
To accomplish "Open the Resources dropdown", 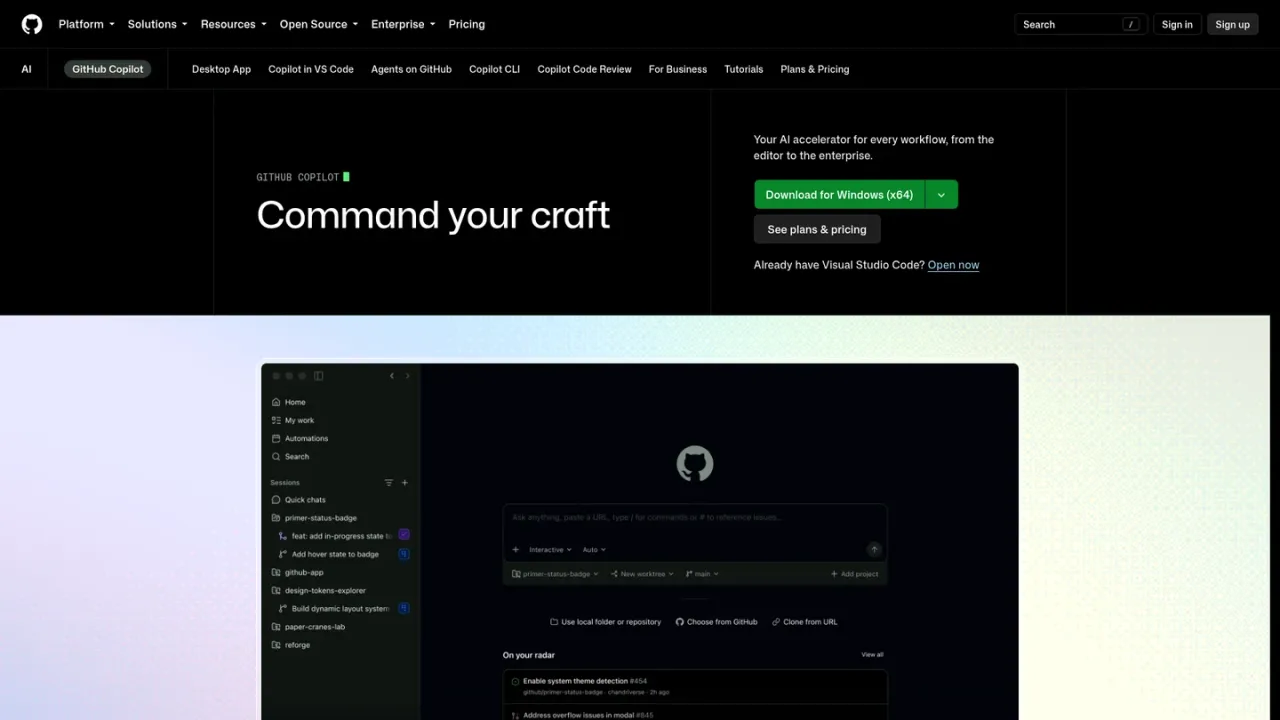I will [x=233, y=24].
